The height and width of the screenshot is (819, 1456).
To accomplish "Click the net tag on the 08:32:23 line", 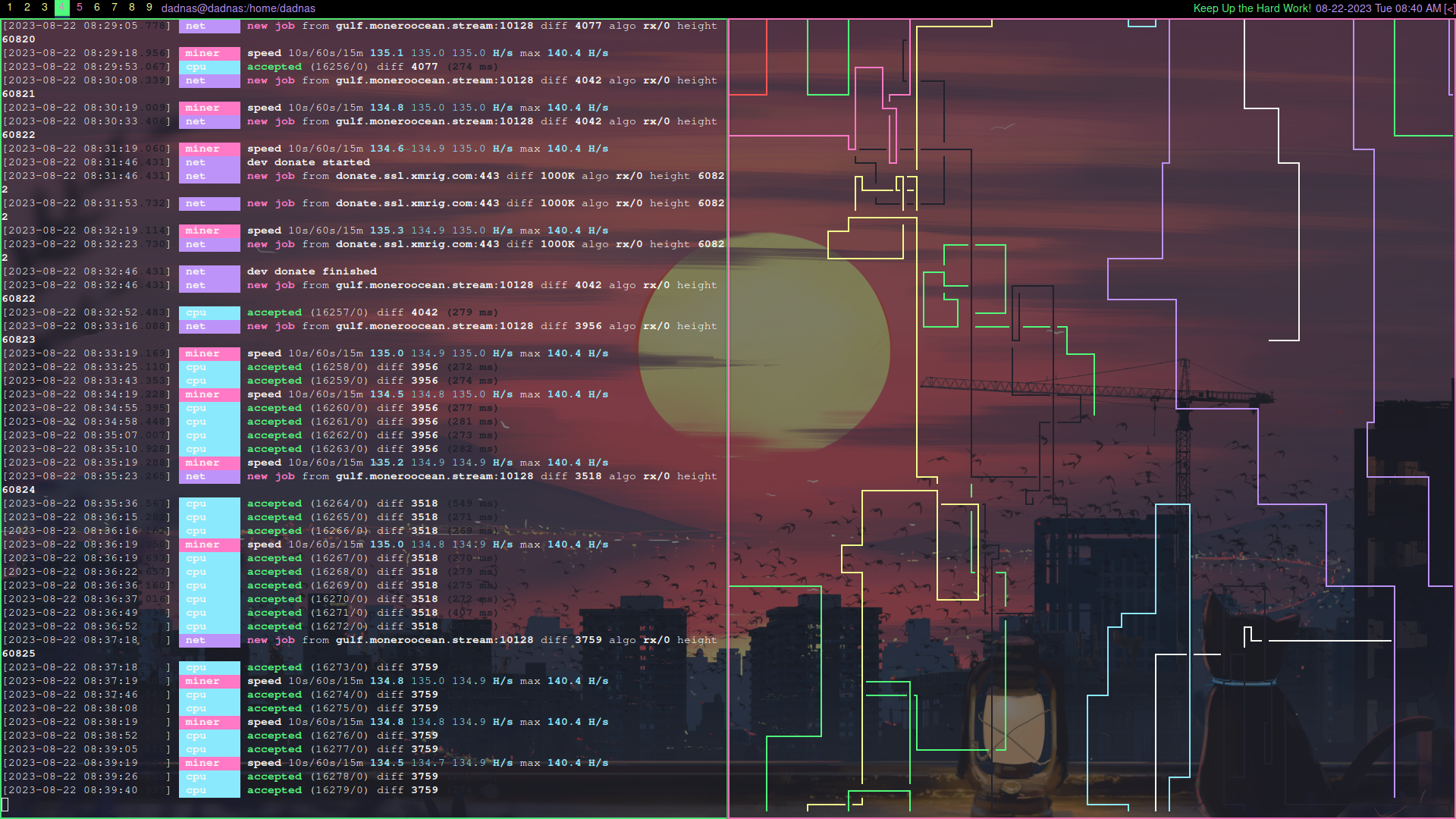I will coord(209,244).
